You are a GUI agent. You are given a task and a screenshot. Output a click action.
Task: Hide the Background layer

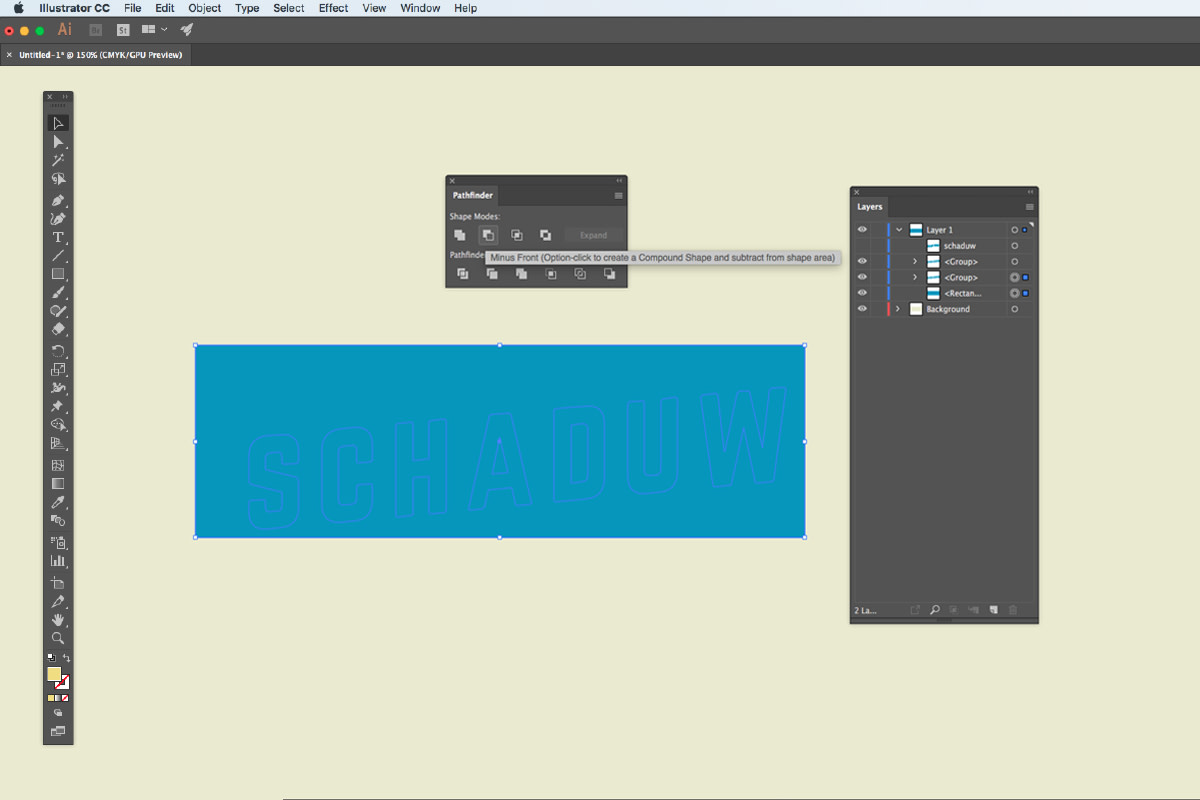[x=862, y=309]
